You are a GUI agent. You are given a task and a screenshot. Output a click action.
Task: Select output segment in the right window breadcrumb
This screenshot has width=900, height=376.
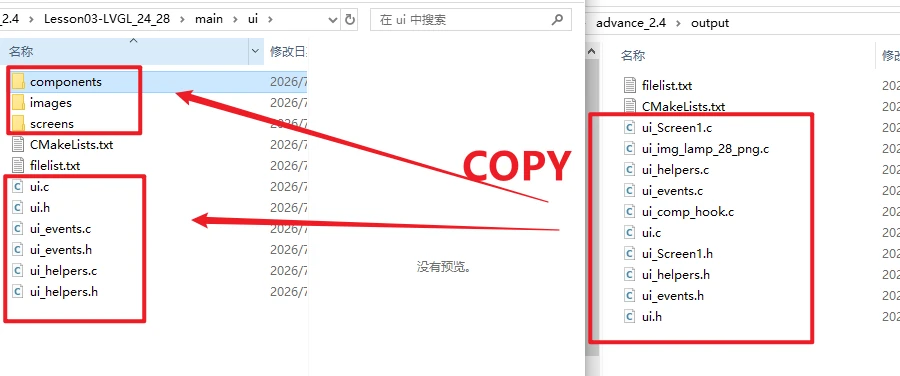click(710, 23)
